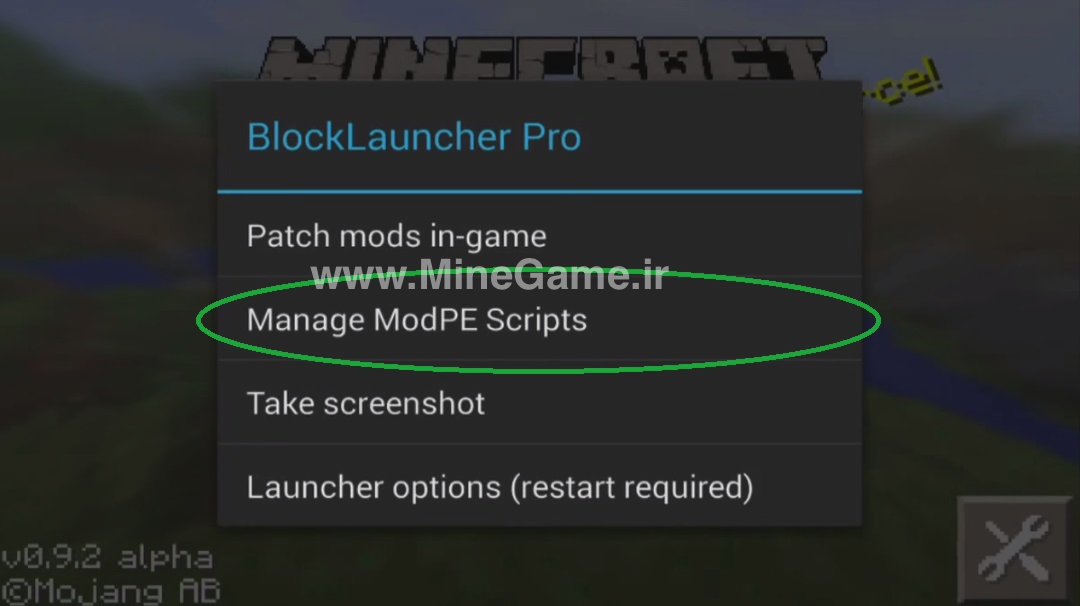Tap the word Scripts in circled entry
The height and width of the screenshot is (606, 1080).
[x=536, y=321]
